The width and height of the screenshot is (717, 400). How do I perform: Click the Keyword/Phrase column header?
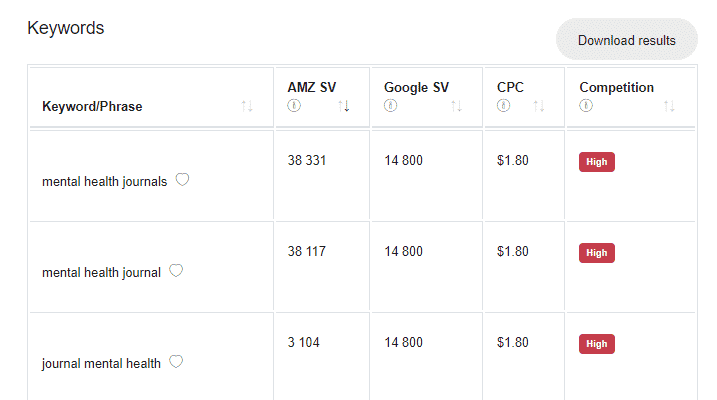click(x=92, y=107)
